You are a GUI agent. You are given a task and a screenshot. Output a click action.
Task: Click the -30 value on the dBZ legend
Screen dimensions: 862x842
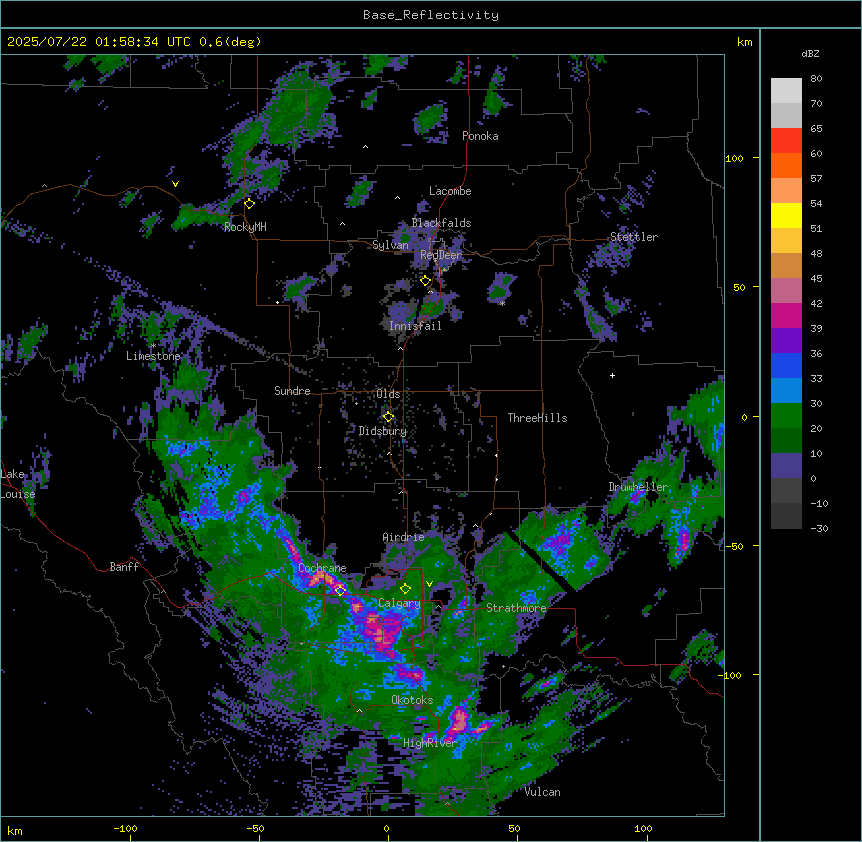tap(819, 529)
